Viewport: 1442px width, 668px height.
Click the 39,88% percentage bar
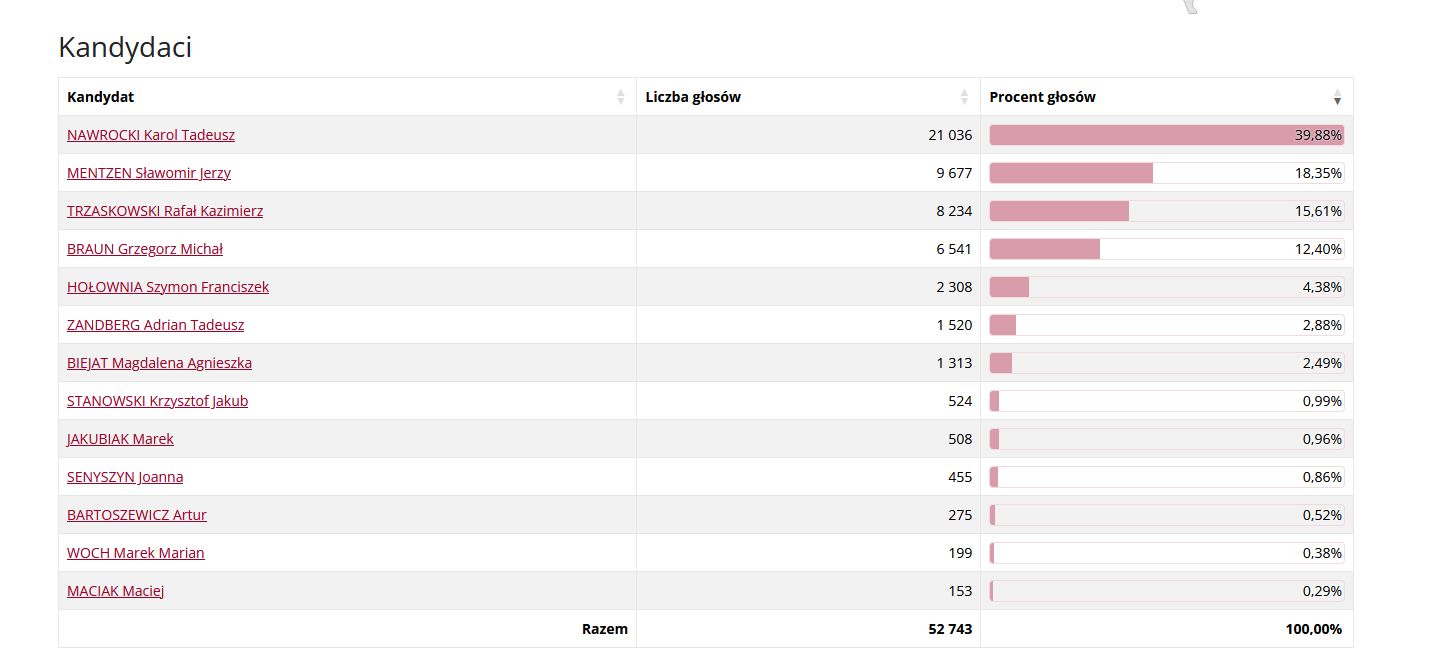coord(1166,135)
